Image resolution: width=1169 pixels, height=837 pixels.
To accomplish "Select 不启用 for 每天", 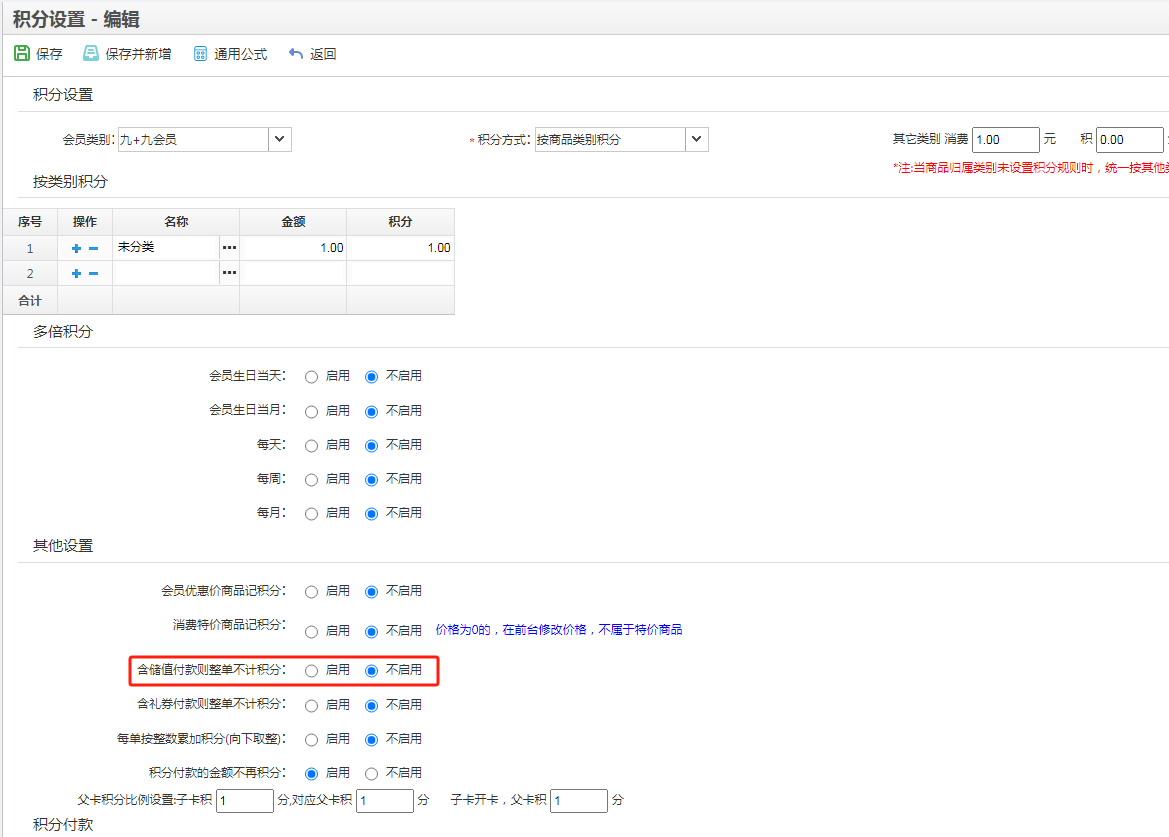I will (371, 446).
